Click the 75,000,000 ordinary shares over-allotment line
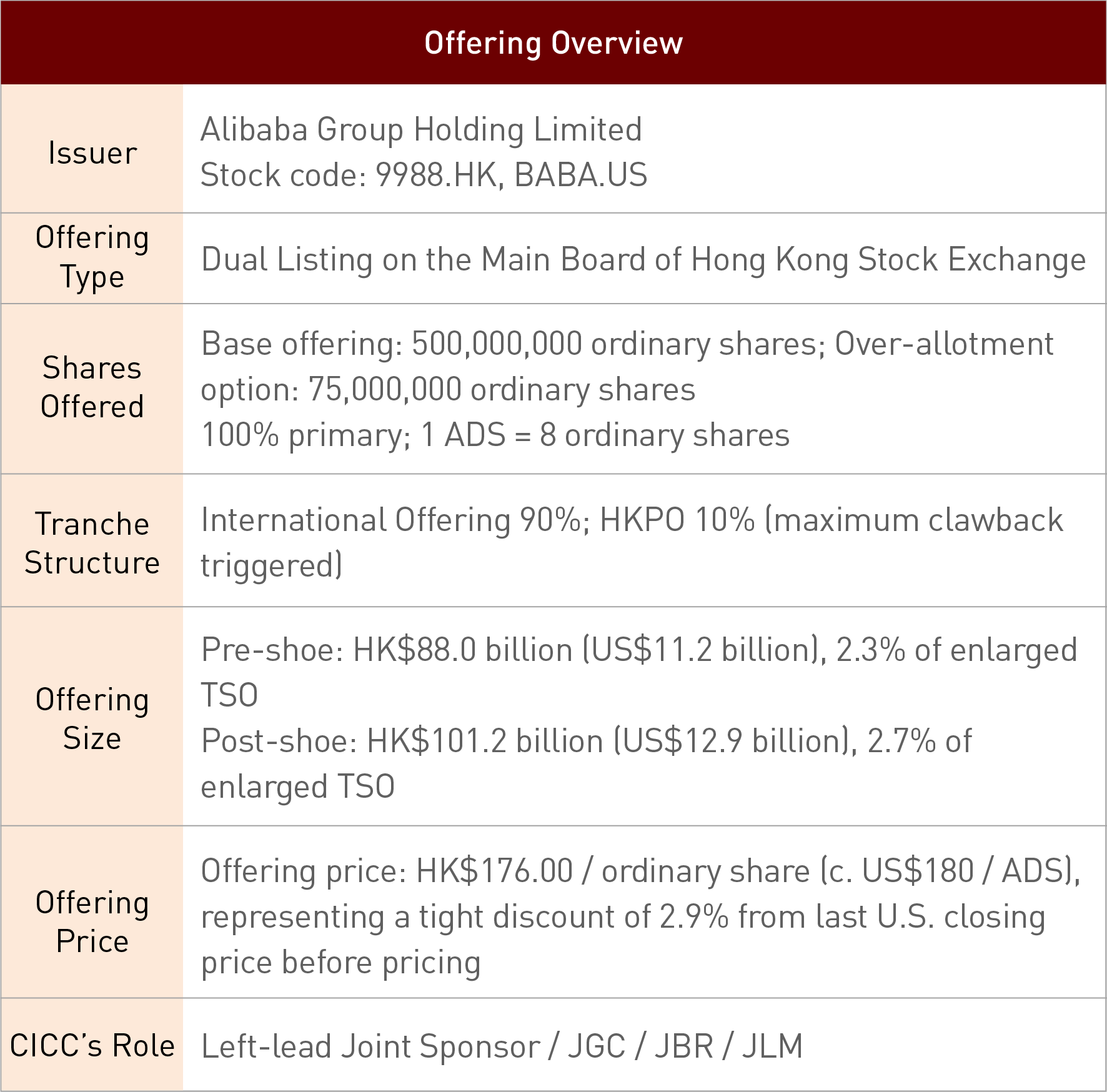 point(448,390)
